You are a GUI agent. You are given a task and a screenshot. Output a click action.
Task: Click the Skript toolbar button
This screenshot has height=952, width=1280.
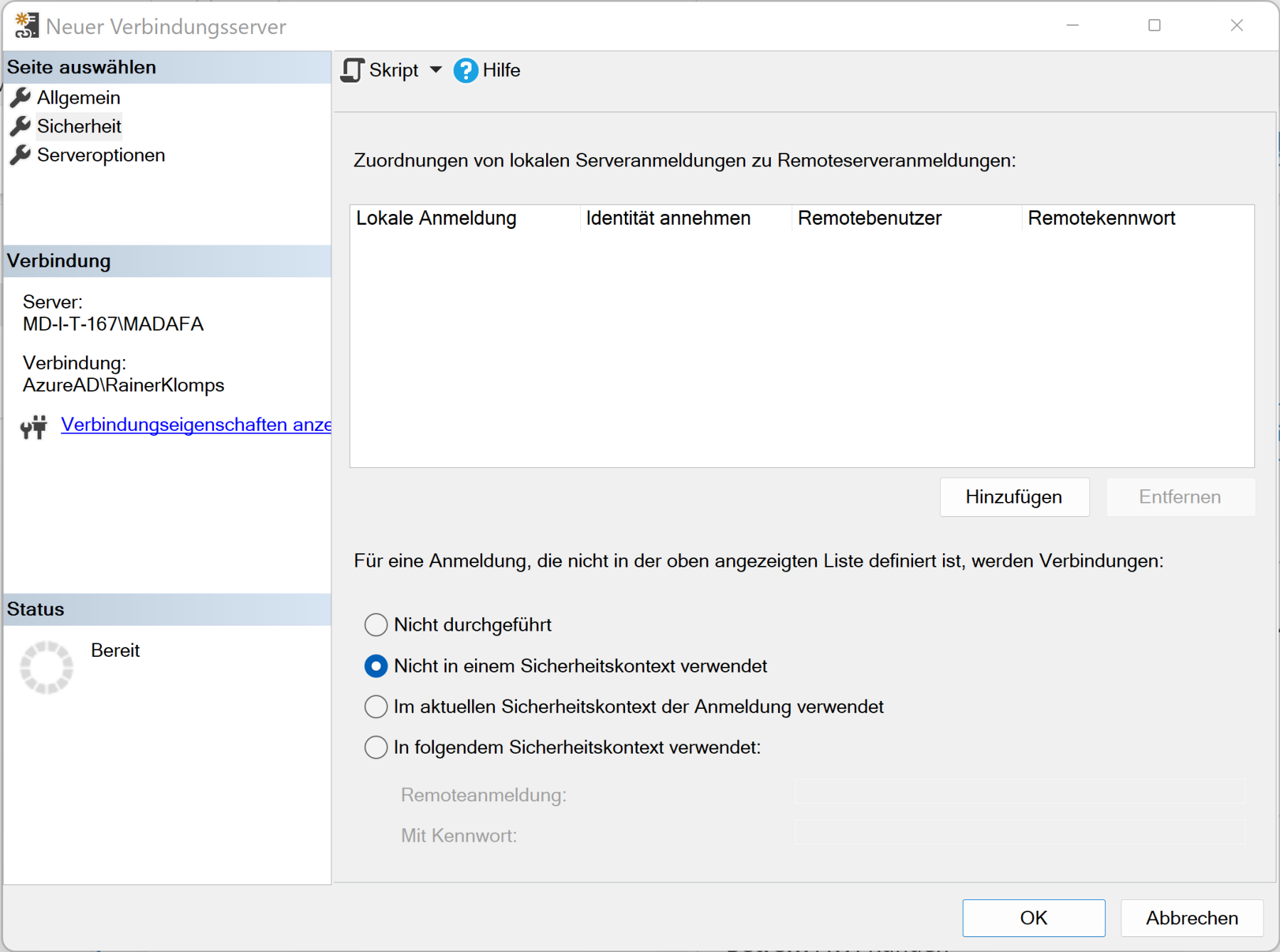coord(380,70)
